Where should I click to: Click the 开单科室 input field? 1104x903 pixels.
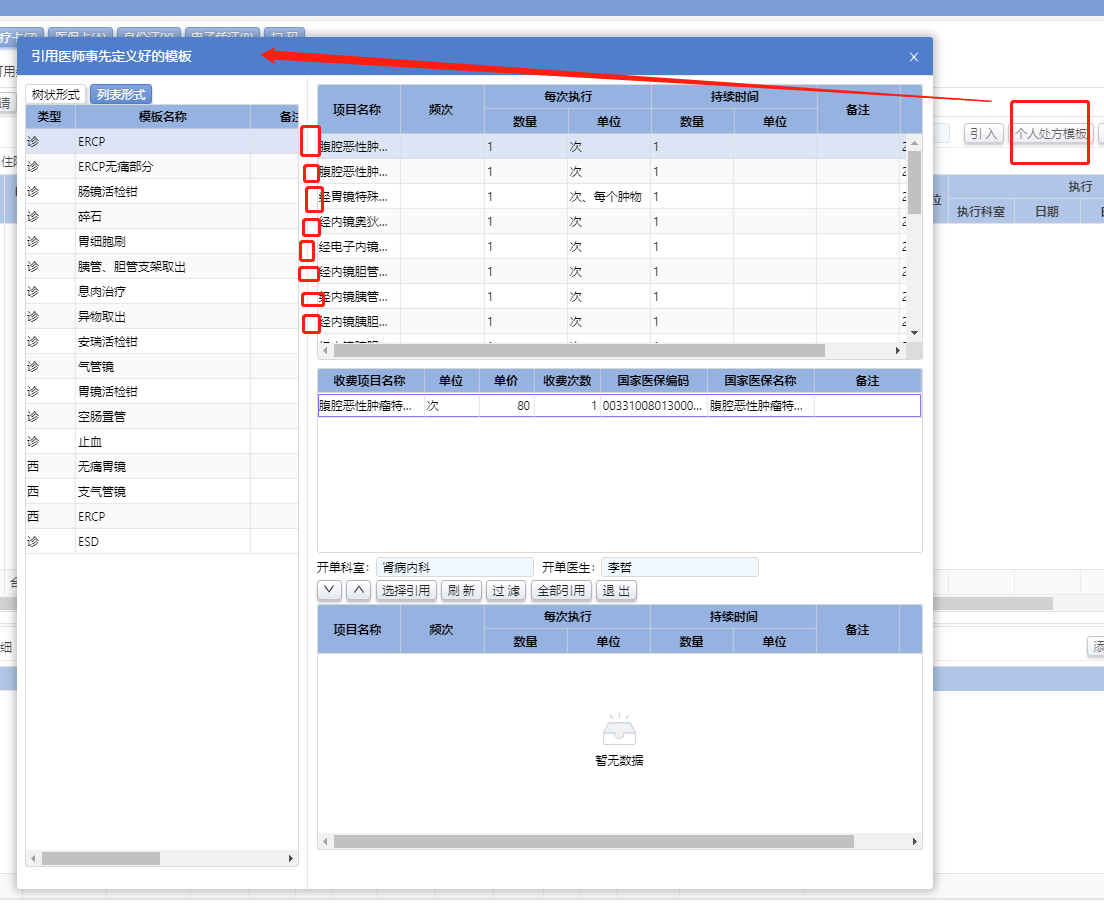pos(455,567)
